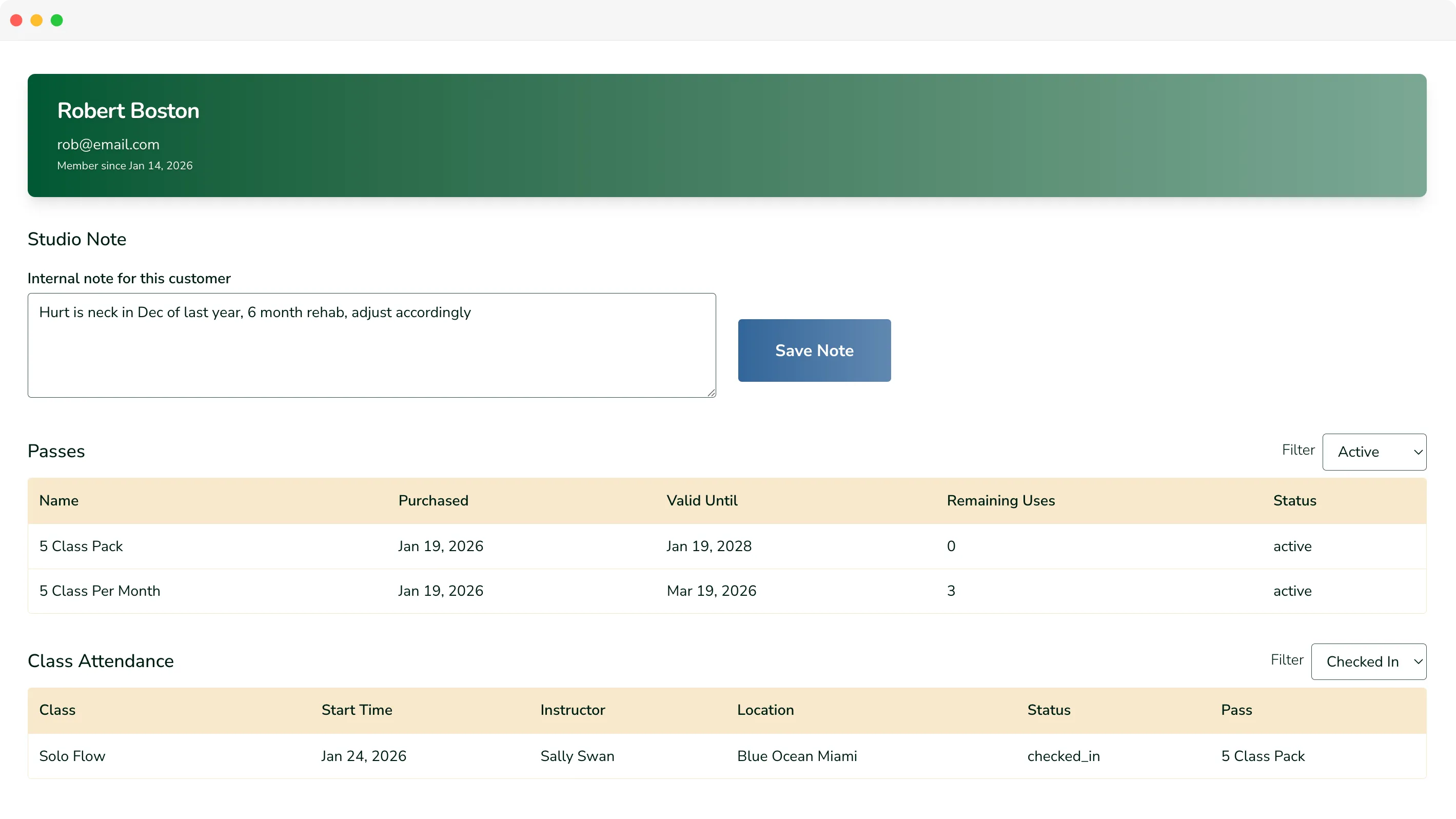Expand the Active status selector chevron

click(1418, 452)
